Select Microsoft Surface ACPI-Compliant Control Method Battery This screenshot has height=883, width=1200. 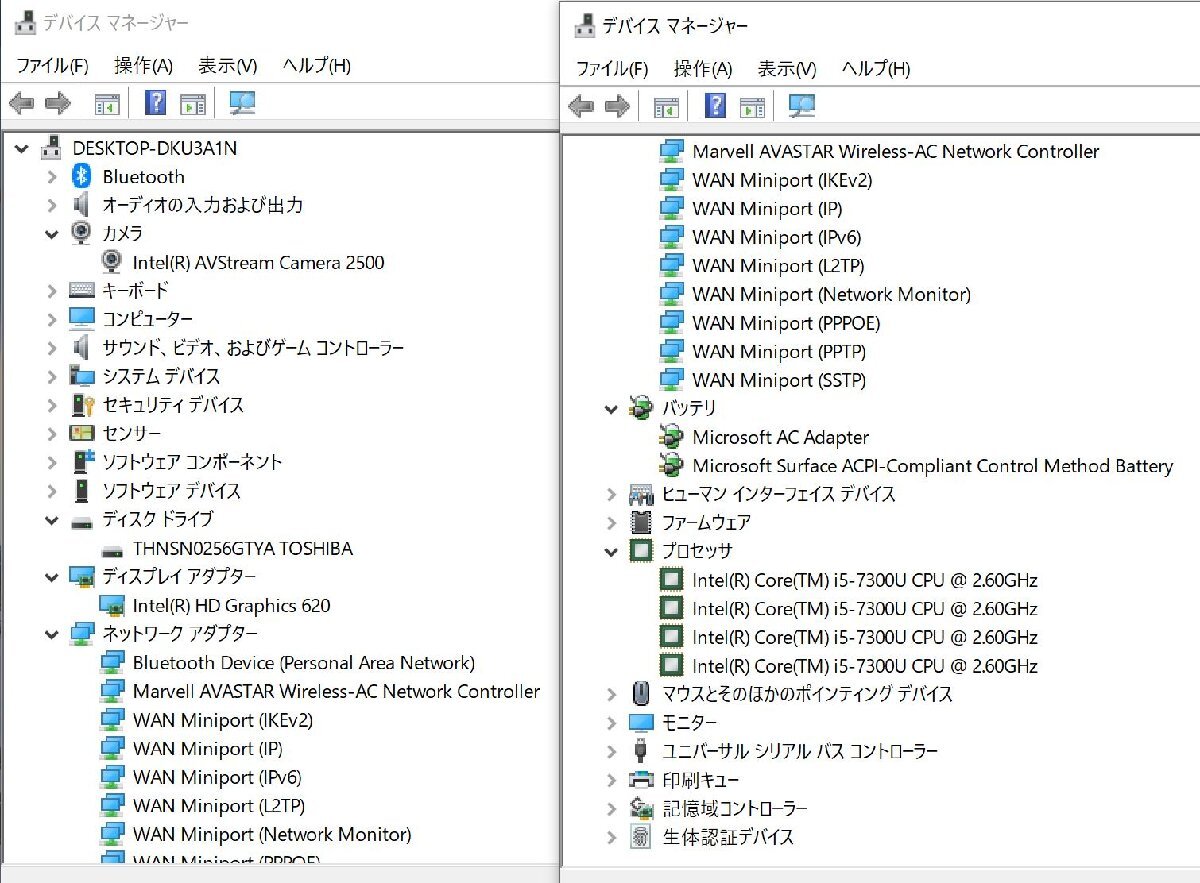click(x=932, y=466)
